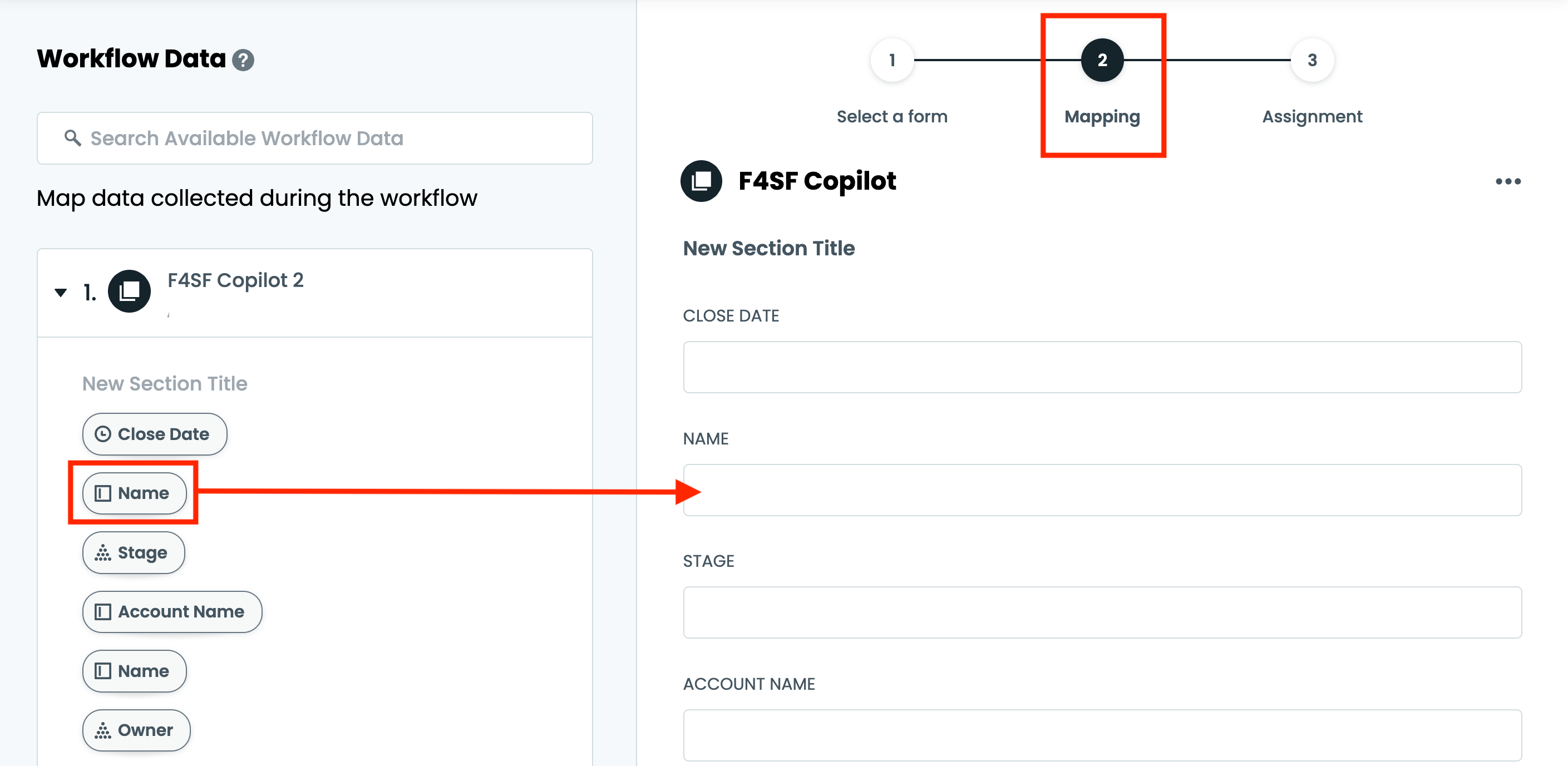Jump to step 3 Assignment
The height and width of the screenshot is (766, 1568).
(1311, 60)
